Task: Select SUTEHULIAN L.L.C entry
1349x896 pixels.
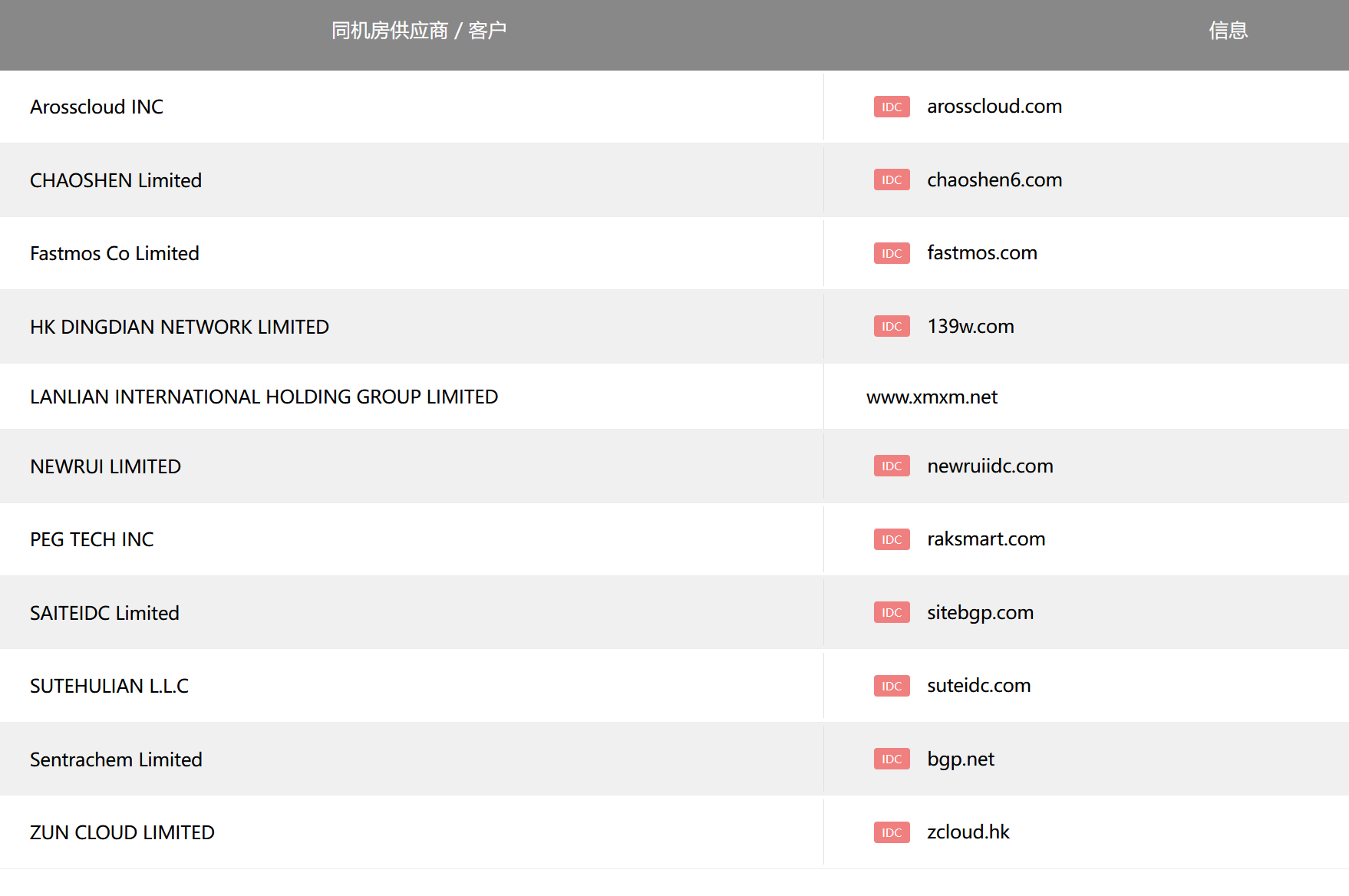Action: (109, 686)
